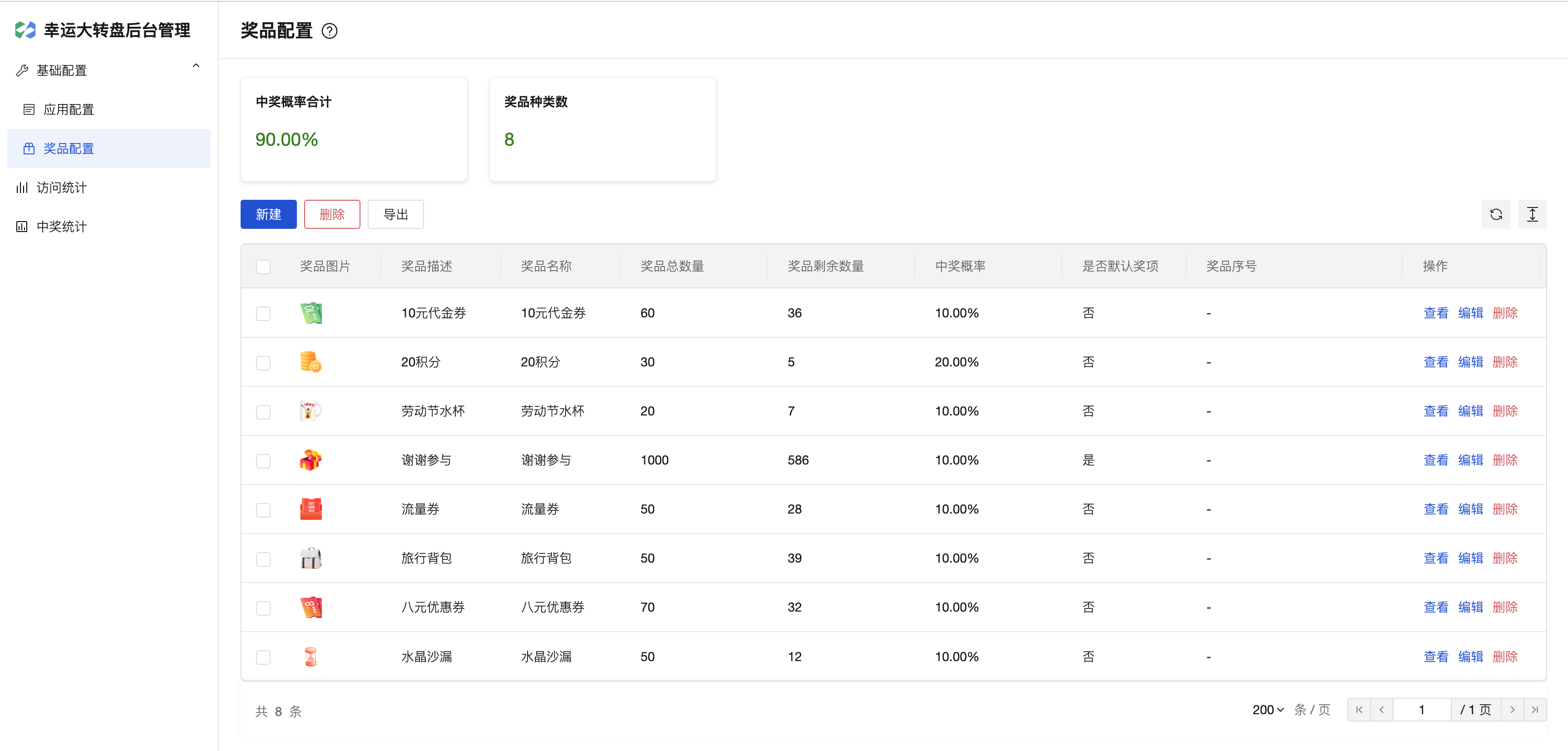This screenshot has width=1568, height=751.
Task: Select the 谢谢参与 row checkbox
Action: (x=263, y=461)
